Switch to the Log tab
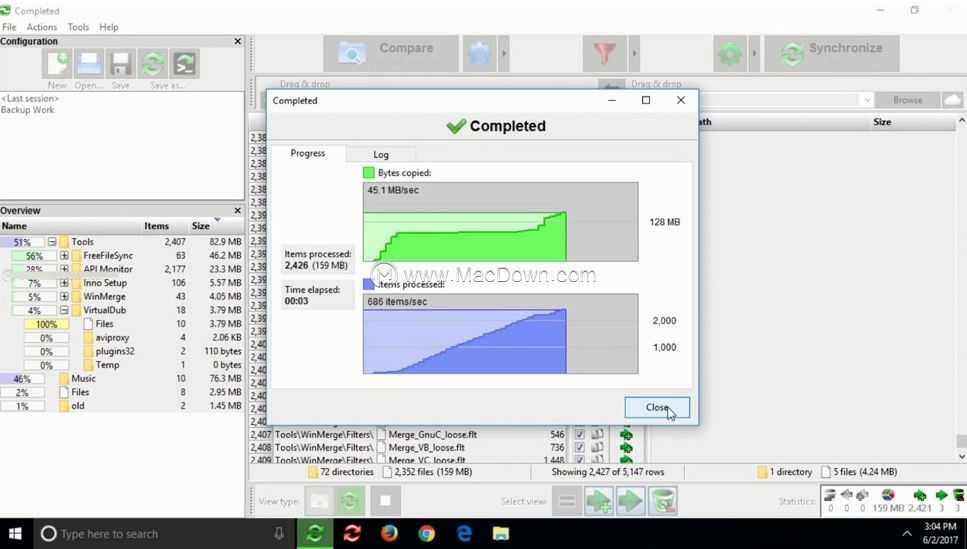This screenshot has height=549, width=967. [381, 154]
